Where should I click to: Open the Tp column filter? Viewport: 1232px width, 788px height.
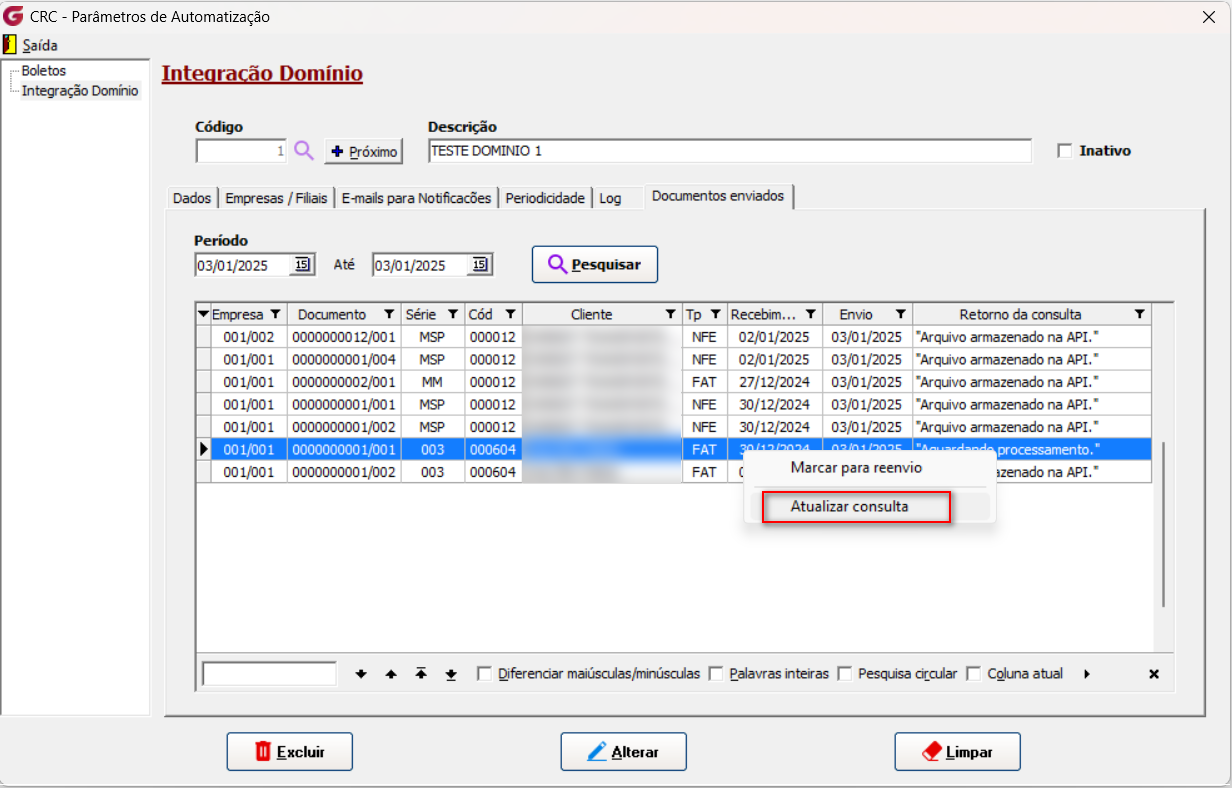(x=715, y=314)
